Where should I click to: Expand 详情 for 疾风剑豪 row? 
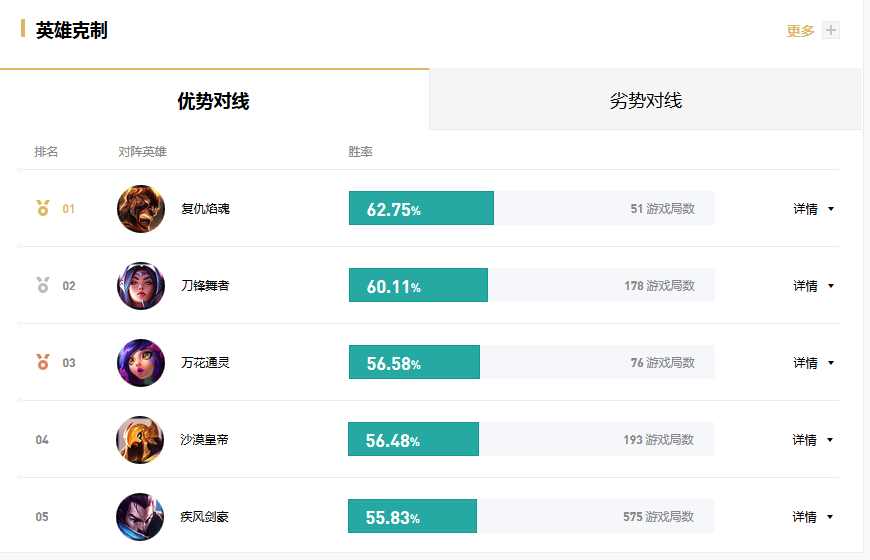813,517
